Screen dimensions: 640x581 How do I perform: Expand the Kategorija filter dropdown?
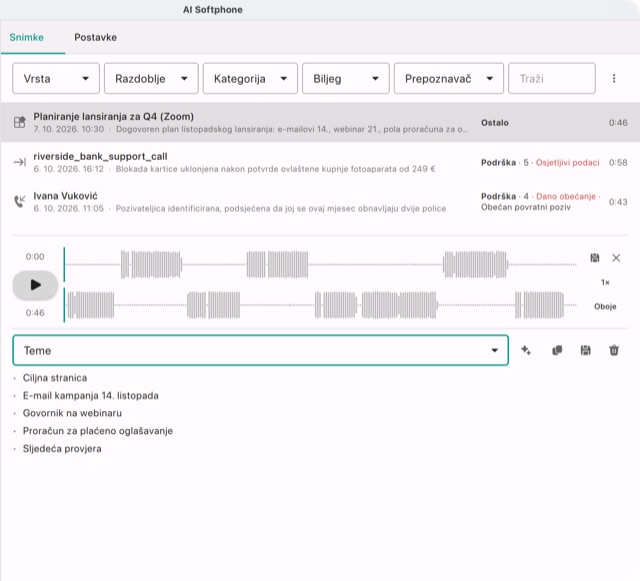250,78
